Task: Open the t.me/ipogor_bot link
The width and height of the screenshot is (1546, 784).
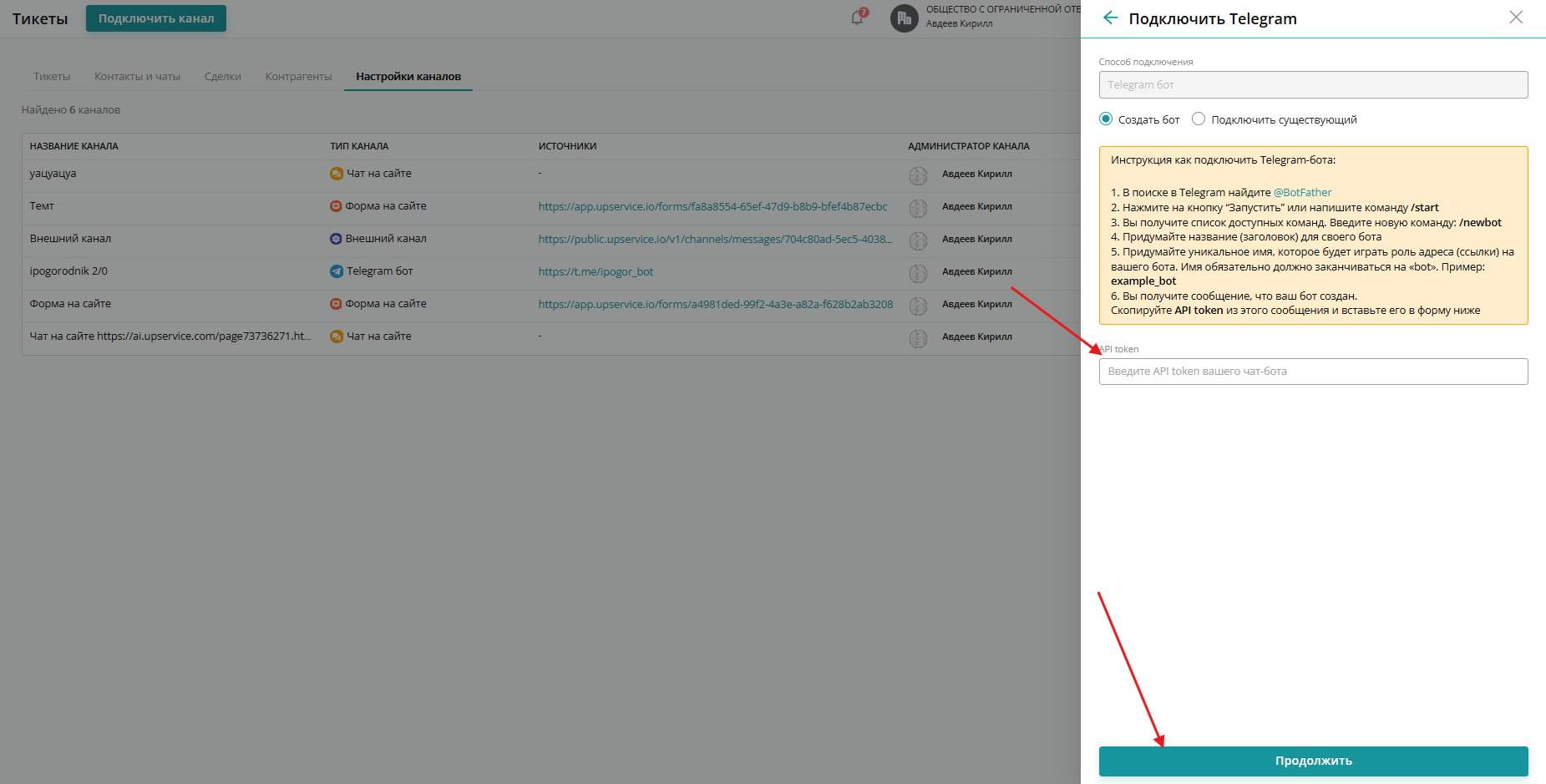Action: (596, 271)
